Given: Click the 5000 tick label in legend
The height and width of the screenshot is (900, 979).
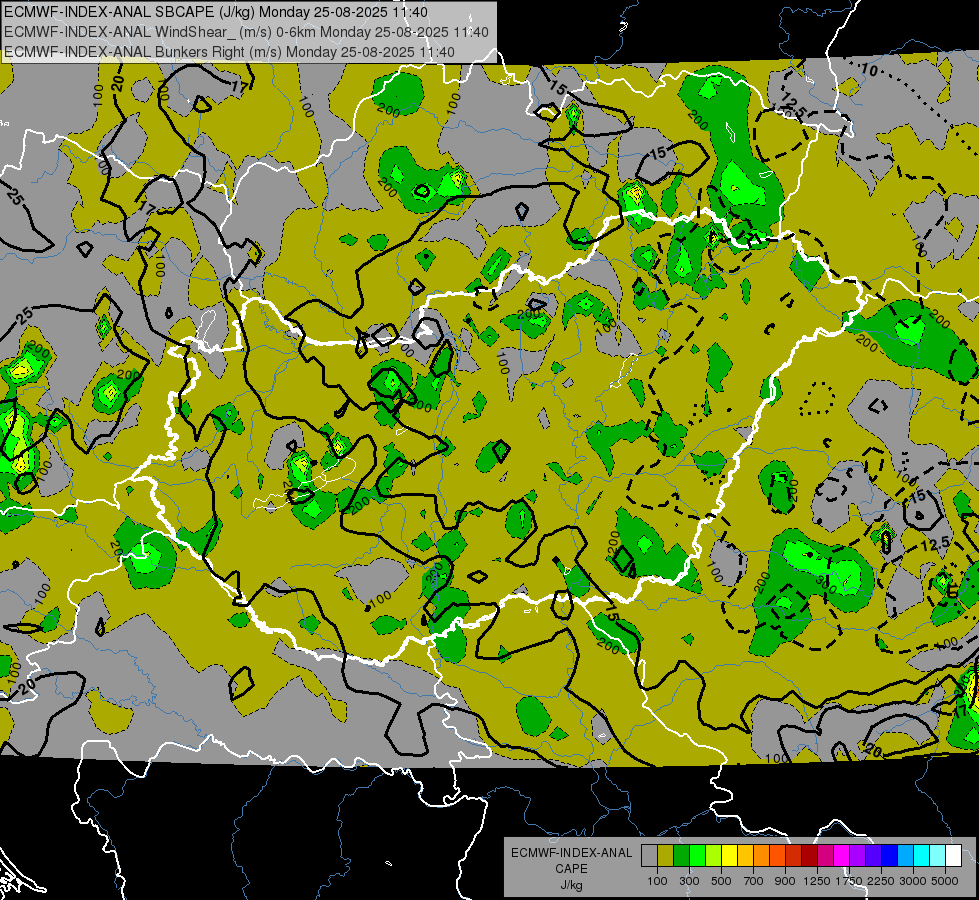Looking at the screenshot, I should [x=945, y=881].
